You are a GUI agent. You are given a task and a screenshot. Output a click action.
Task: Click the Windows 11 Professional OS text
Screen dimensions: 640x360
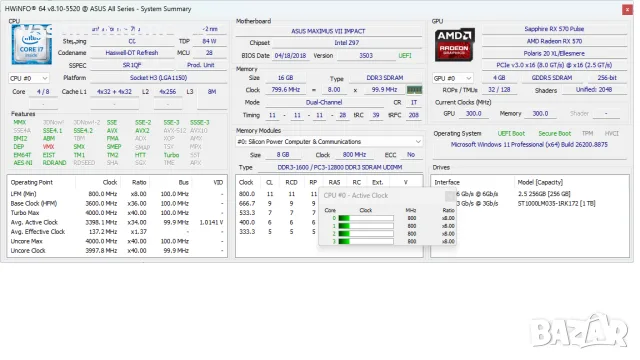point(529,144)
